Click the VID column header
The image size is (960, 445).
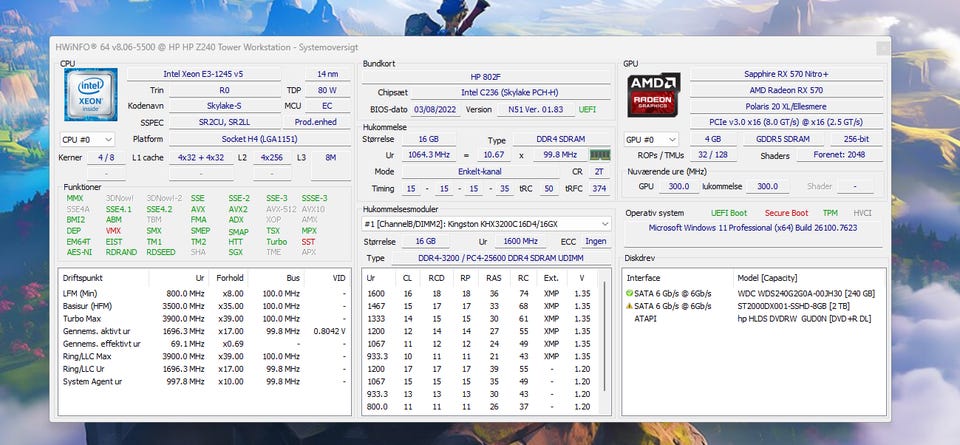click(328, 278)
